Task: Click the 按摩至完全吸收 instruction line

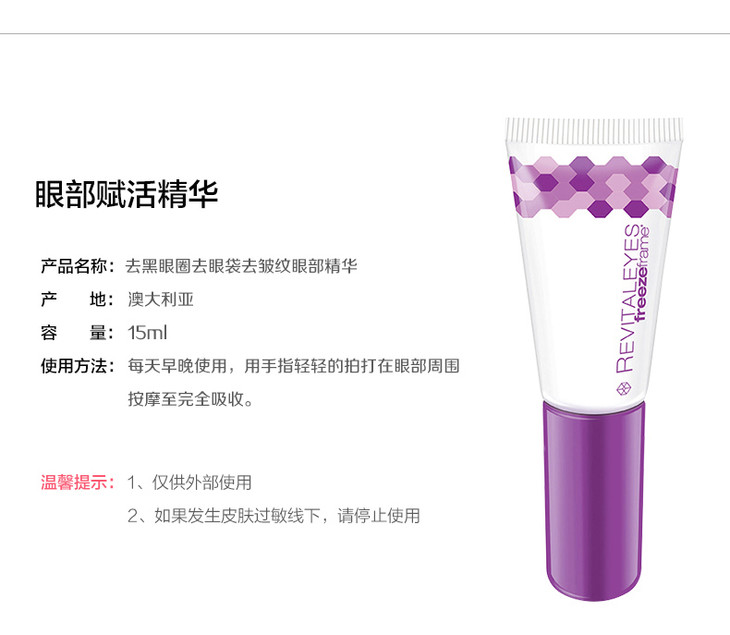Action: pyautogui.click(x=190, y=399)
